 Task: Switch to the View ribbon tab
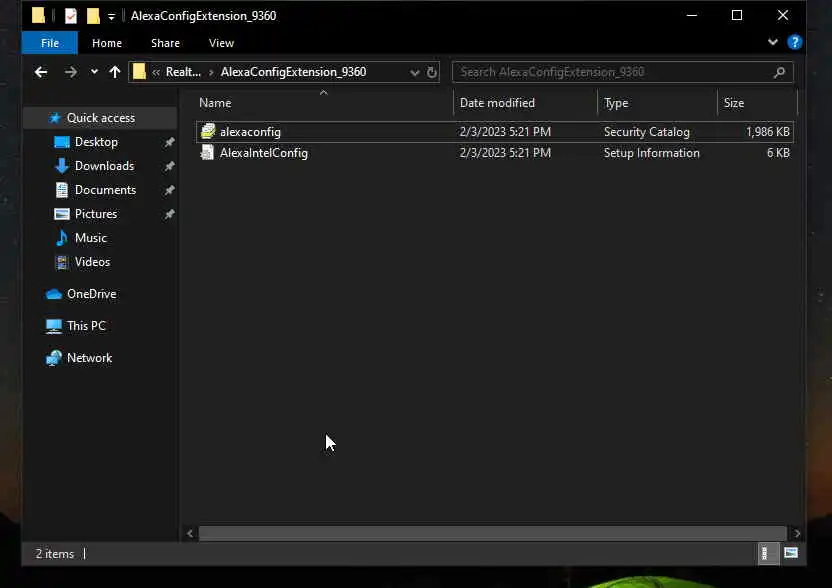click(x=221, y=43)
